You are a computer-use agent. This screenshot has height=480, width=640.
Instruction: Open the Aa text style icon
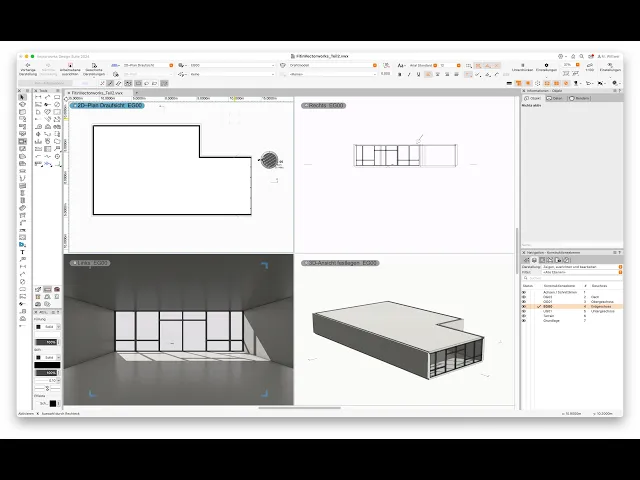tap(401, 65)
